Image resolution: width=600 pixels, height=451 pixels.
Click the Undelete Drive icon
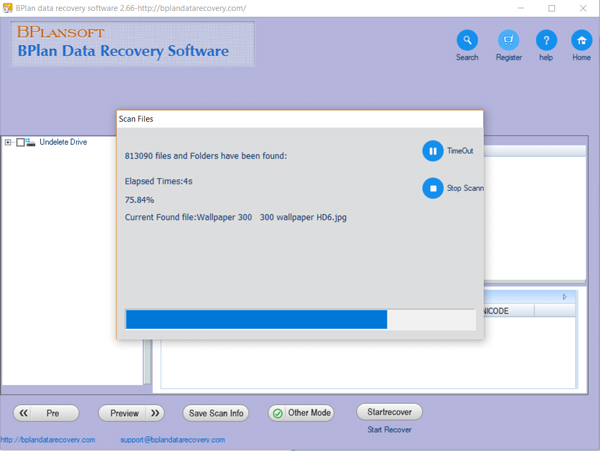tap(32, 143)
